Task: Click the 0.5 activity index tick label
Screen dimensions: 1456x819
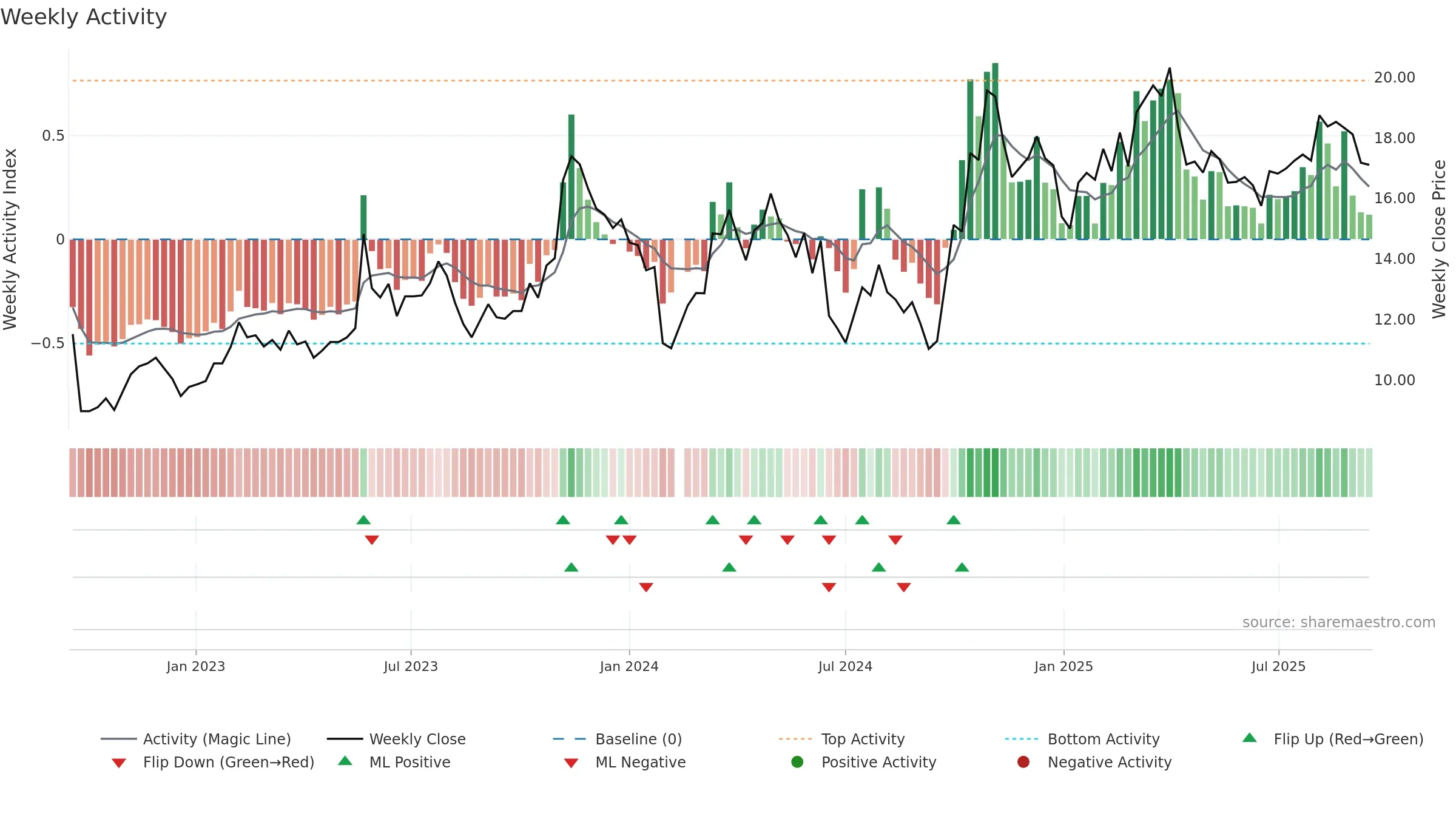Action: (53, 135)
